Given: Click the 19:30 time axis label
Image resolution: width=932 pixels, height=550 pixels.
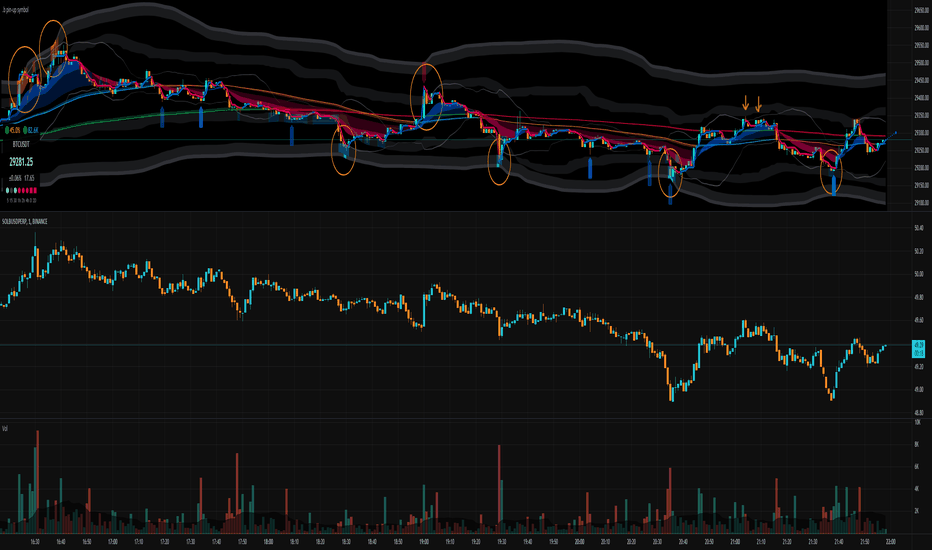Looking at the screenshot, I should click(502, 542).
